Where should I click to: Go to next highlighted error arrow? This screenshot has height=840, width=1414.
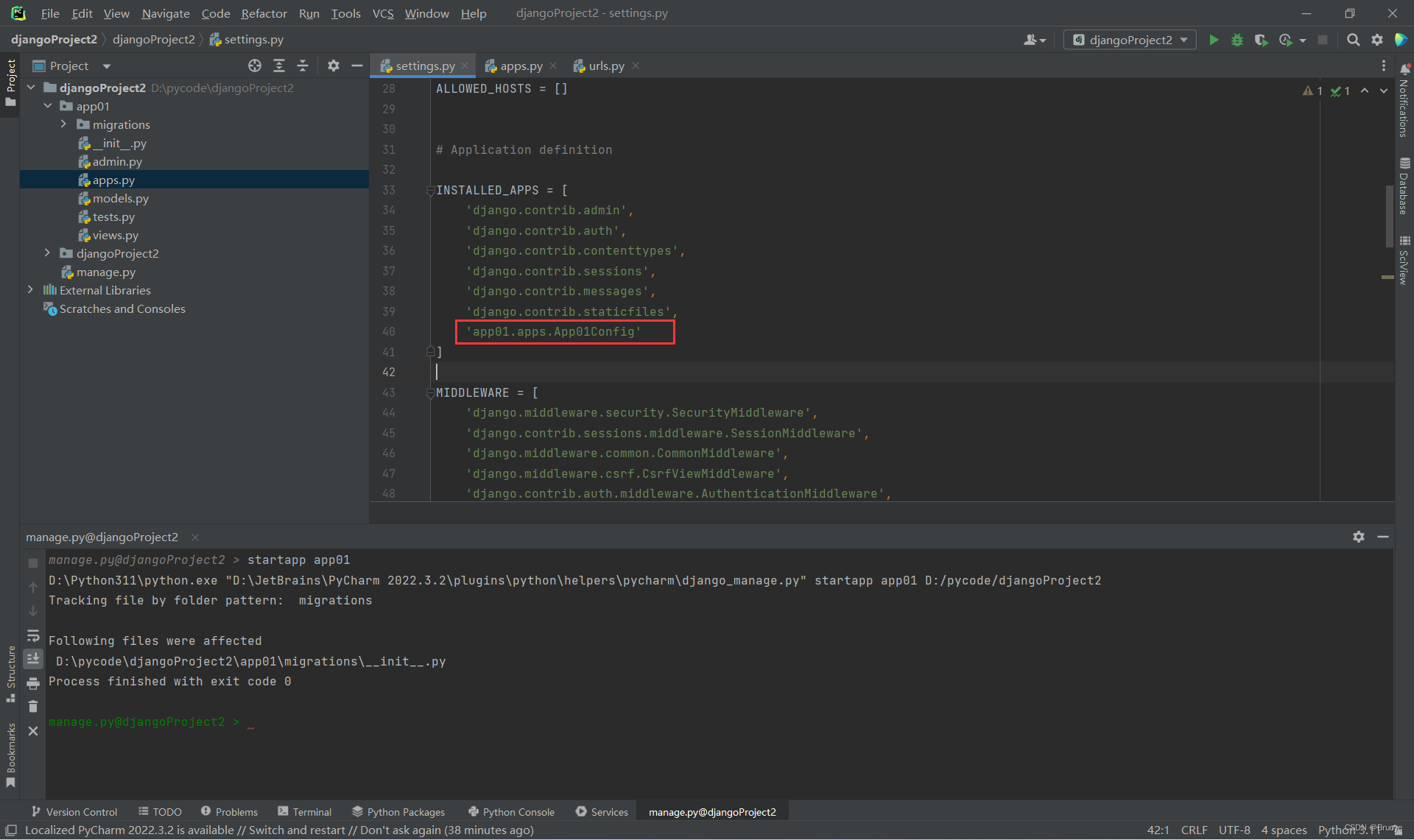tap(1384, 91)
